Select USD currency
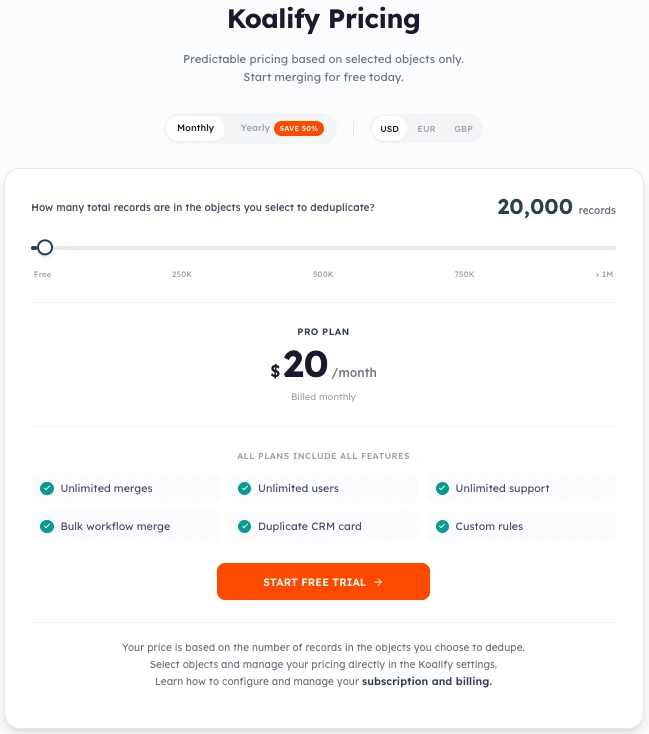 point(390,129)
